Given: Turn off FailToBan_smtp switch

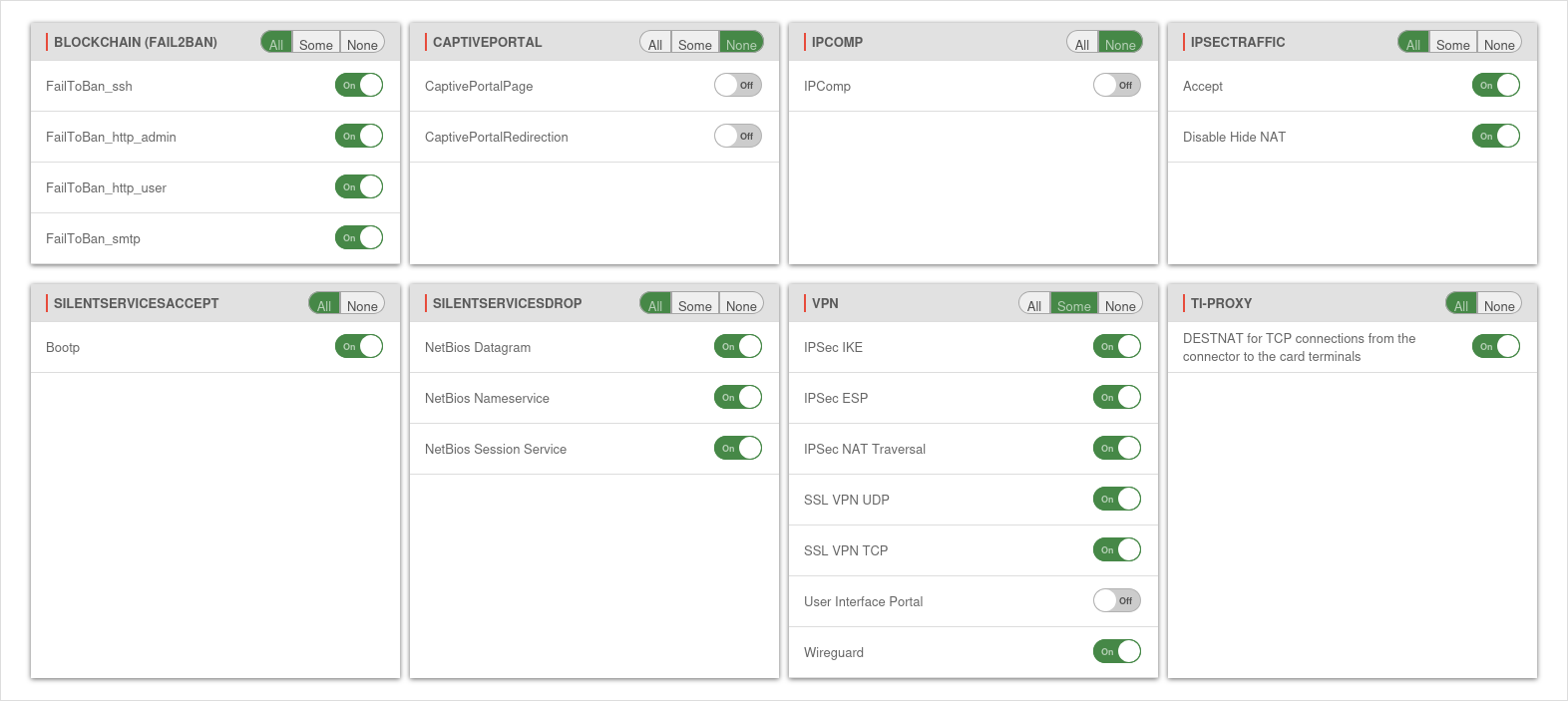Looking at the screenshot, I should point(359,238).
